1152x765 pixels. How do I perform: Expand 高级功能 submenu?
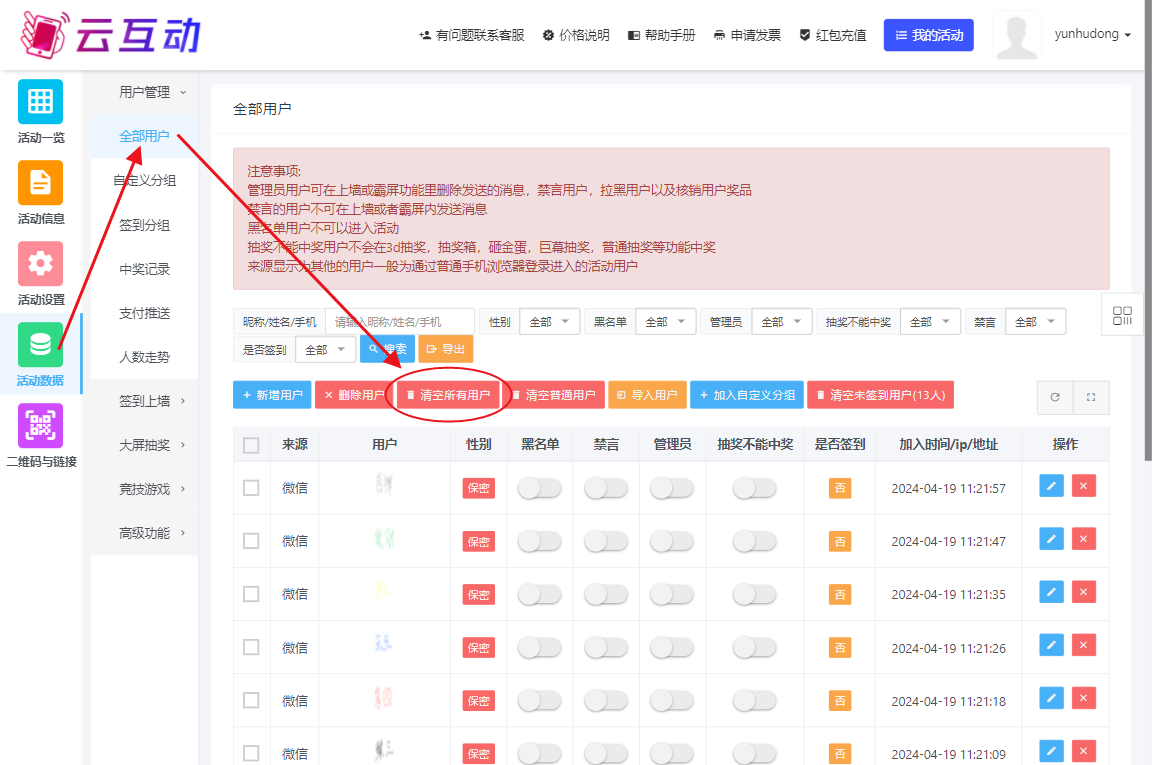pyautogui.click(x=145, y=534)
